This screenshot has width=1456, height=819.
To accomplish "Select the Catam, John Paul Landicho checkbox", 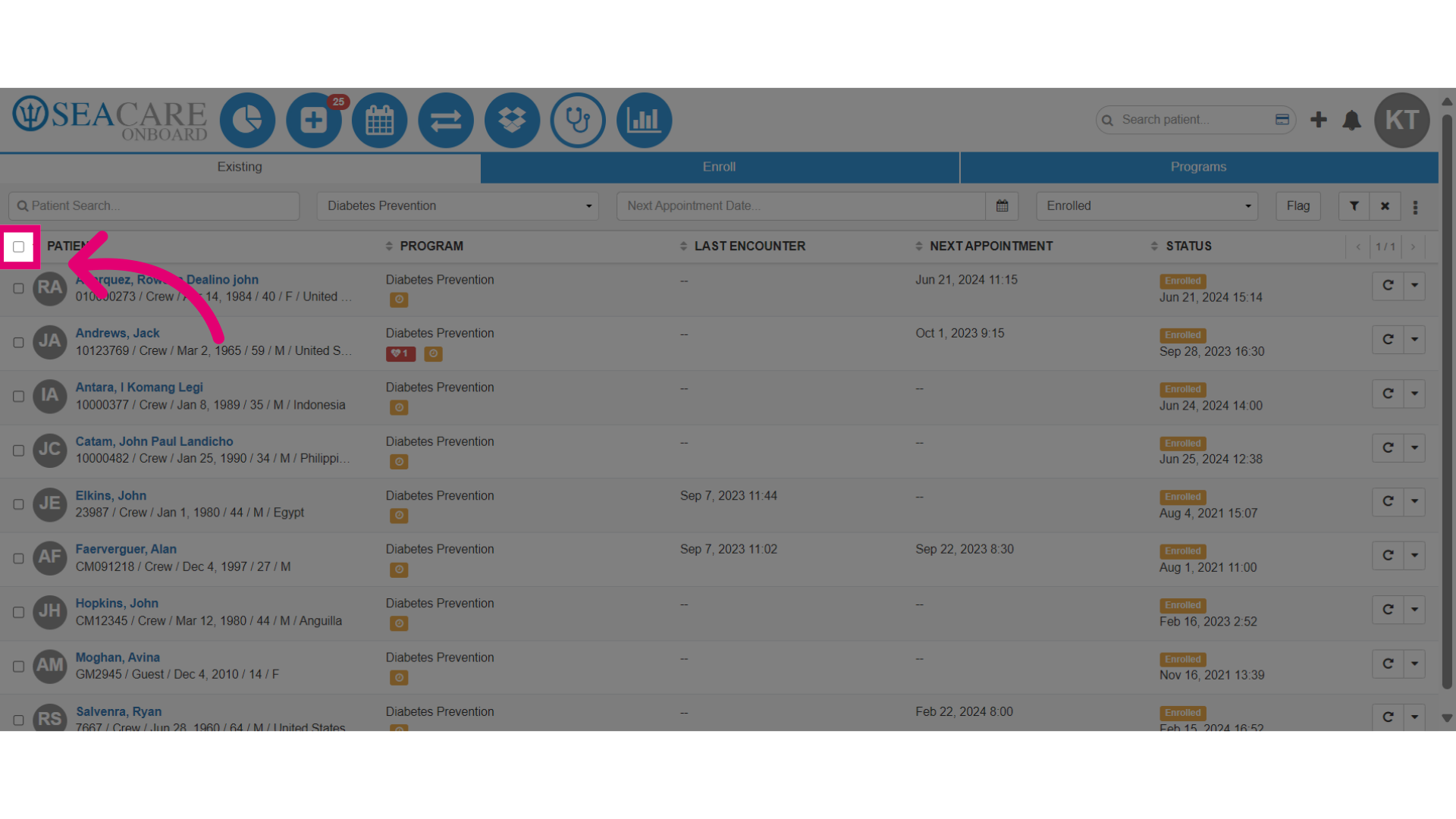I will (18, 450).
